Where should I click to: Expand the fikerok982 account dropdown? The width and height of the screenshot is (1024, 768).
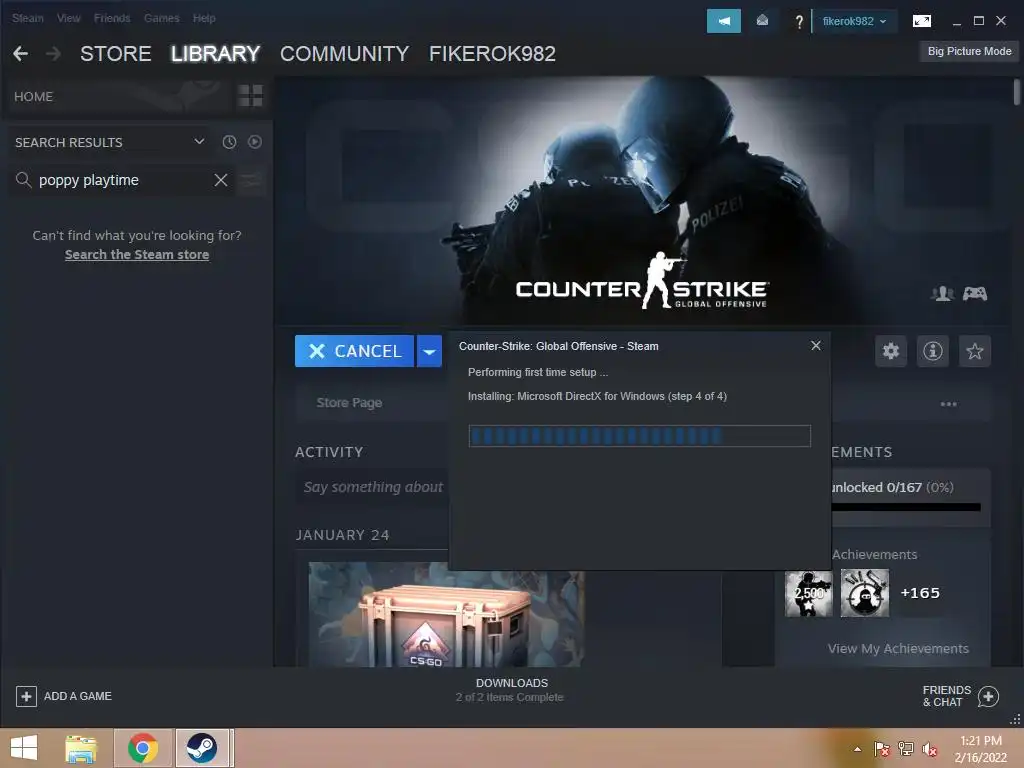[x=854, y=22]
